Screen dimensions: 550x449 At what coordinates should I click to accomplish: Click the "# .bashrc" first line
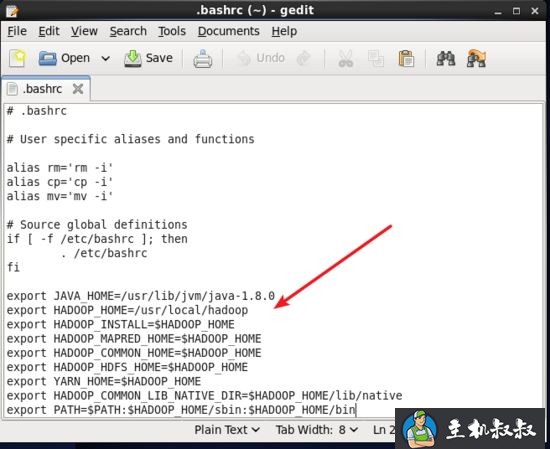pyautogui.click(x=37, y=111)
